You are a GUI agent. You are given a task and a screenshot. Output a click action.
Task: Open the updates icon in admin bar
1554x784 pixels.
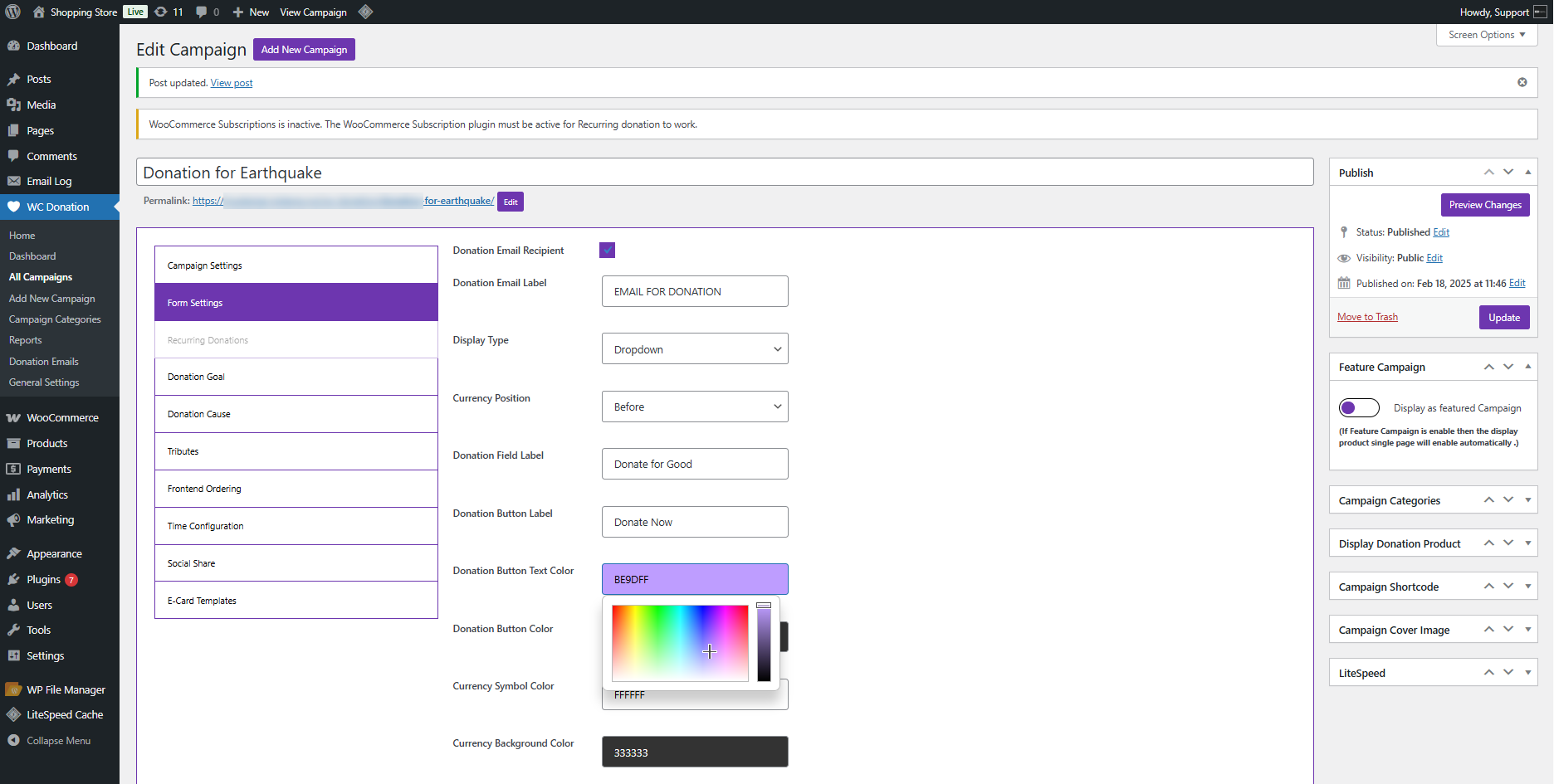coord(161,12)
